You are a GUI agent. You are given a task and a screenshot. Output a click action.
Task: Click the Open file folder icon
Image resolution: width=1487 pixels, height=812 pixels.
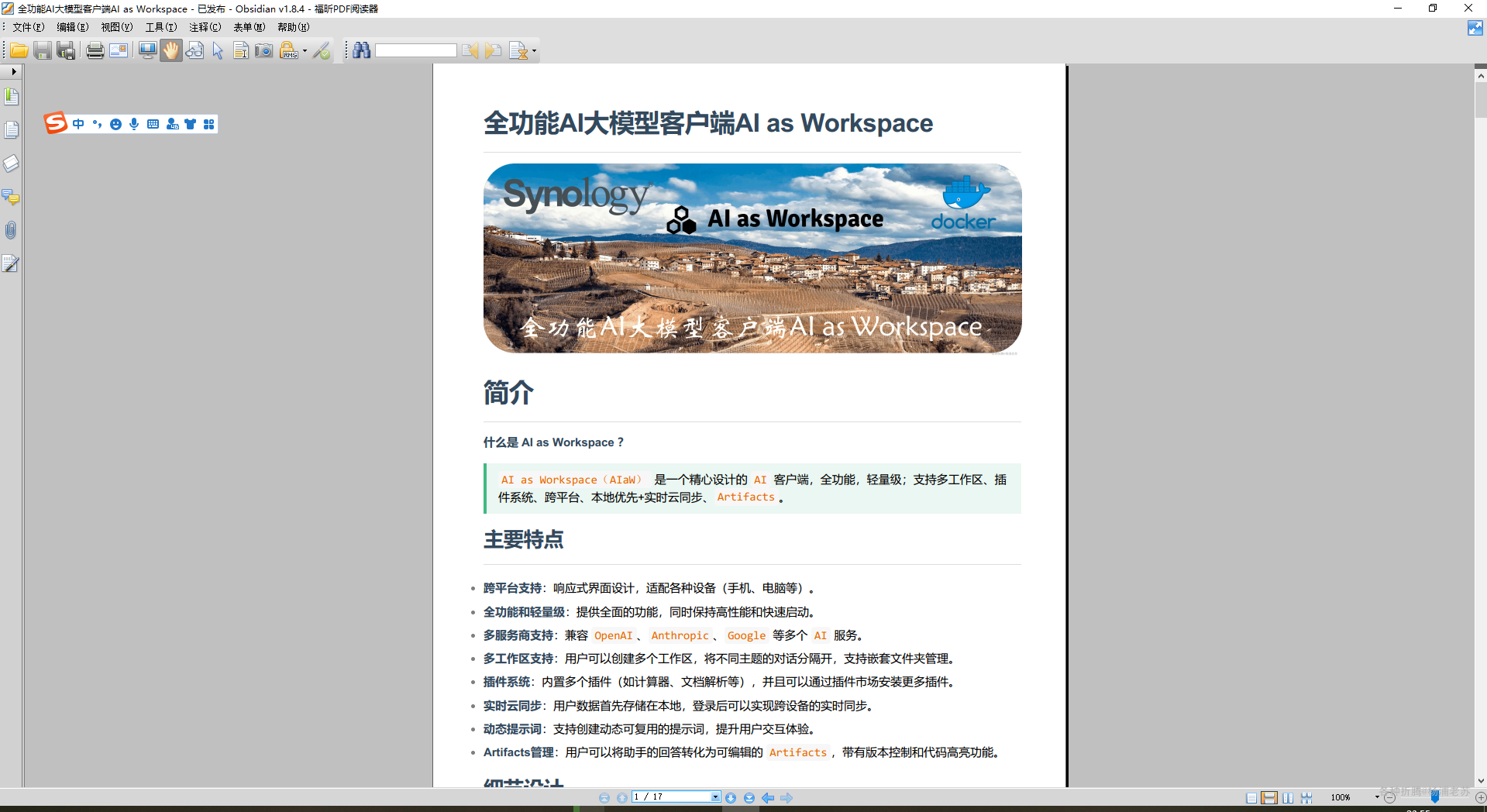(19, 51)
